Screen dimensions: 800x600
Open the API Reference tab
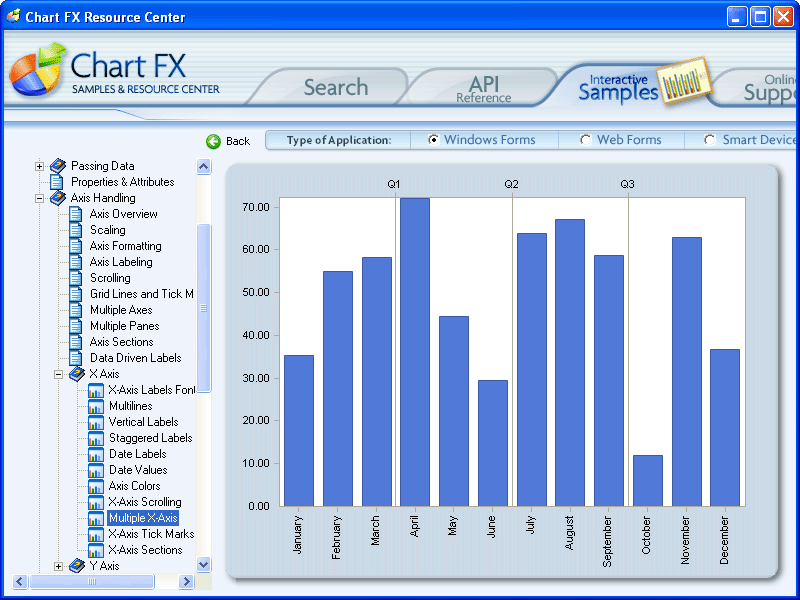(484, 87)
